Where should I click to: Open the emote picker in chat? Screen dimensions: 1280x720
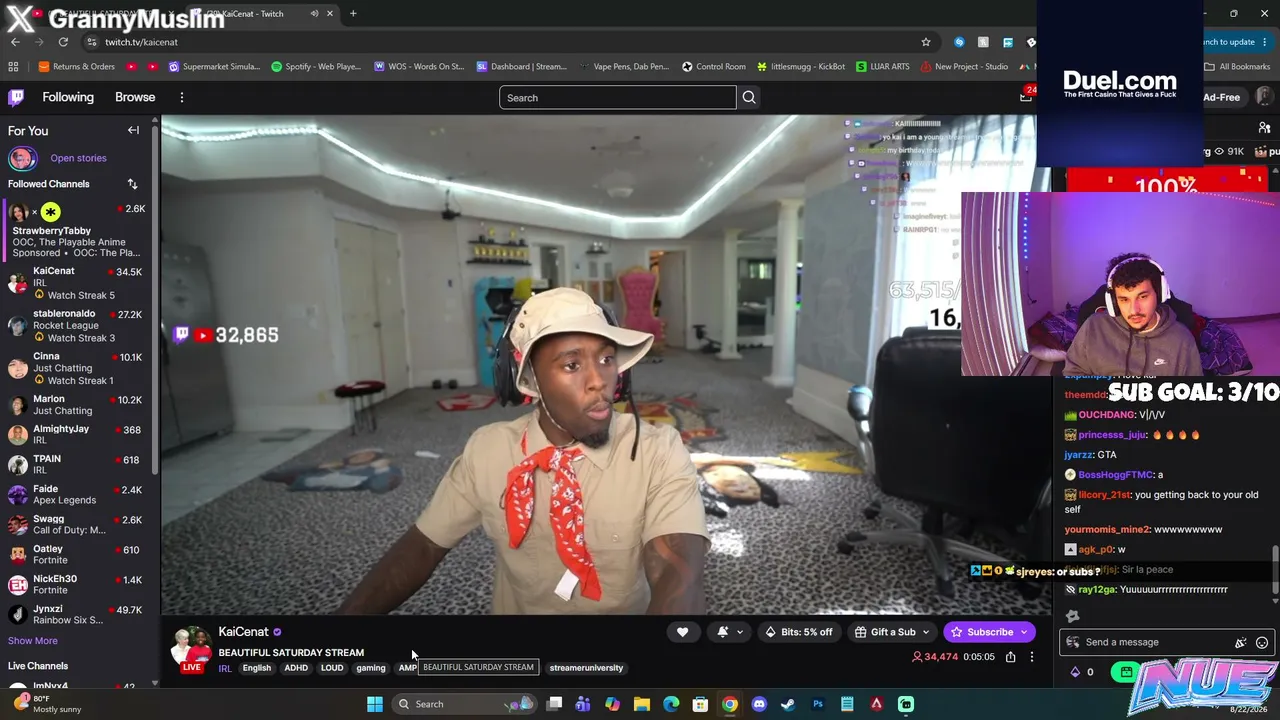pos(1262,642)
